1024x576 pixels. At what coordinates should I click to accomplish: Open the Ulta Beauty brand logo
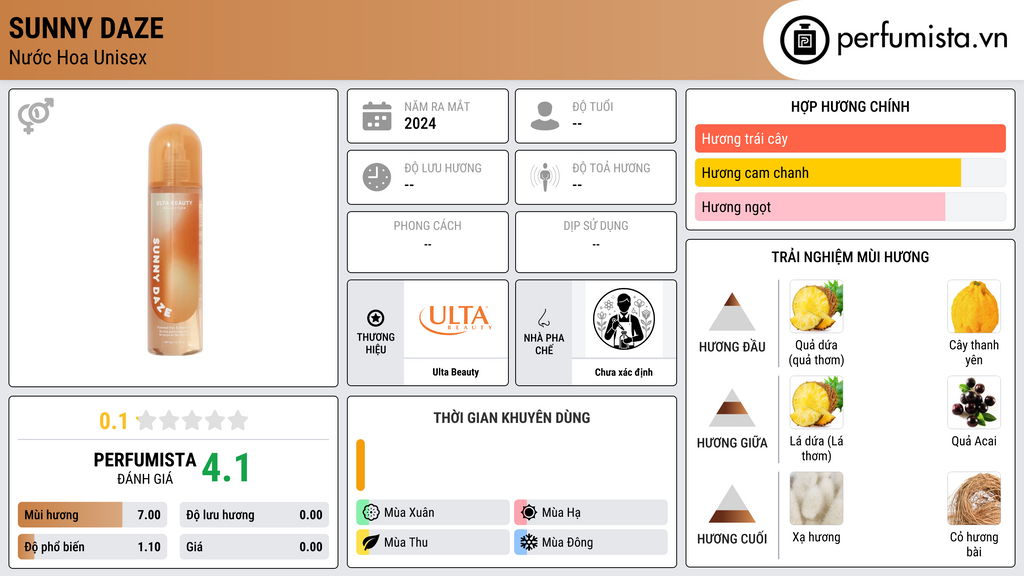tap(456, 319)
